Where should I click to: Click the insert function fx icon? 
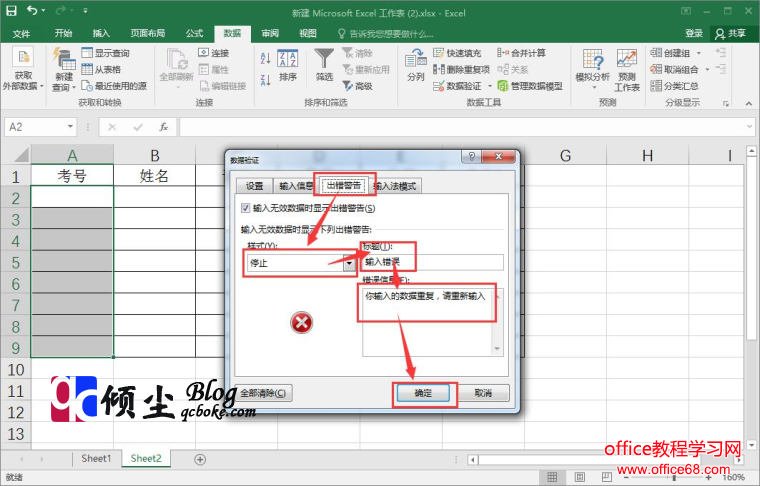click(x=163, y=127)
